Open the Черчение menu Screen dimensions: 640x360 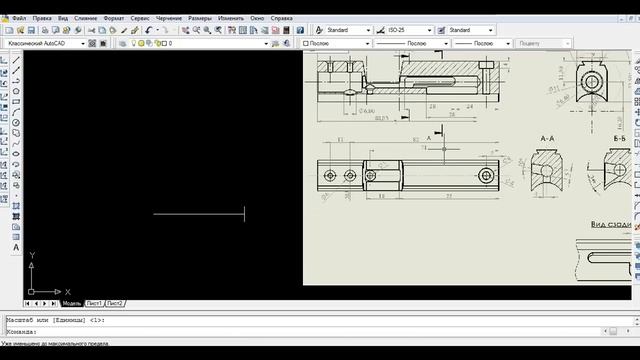point(169,18)
